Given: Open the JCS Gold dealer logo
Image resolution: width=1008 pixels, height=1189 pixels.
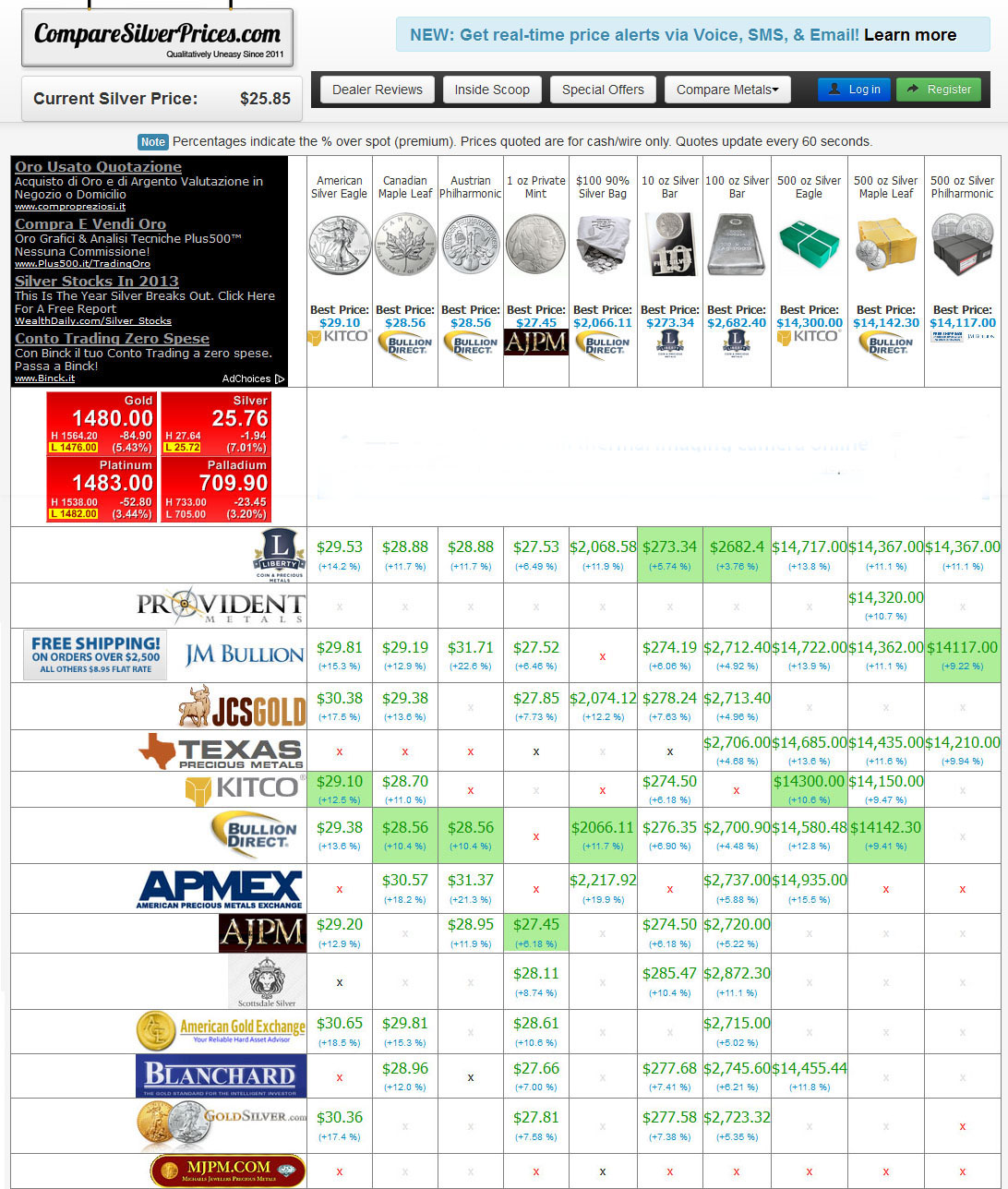Looking at the screenshot, I should coord(242,706).
